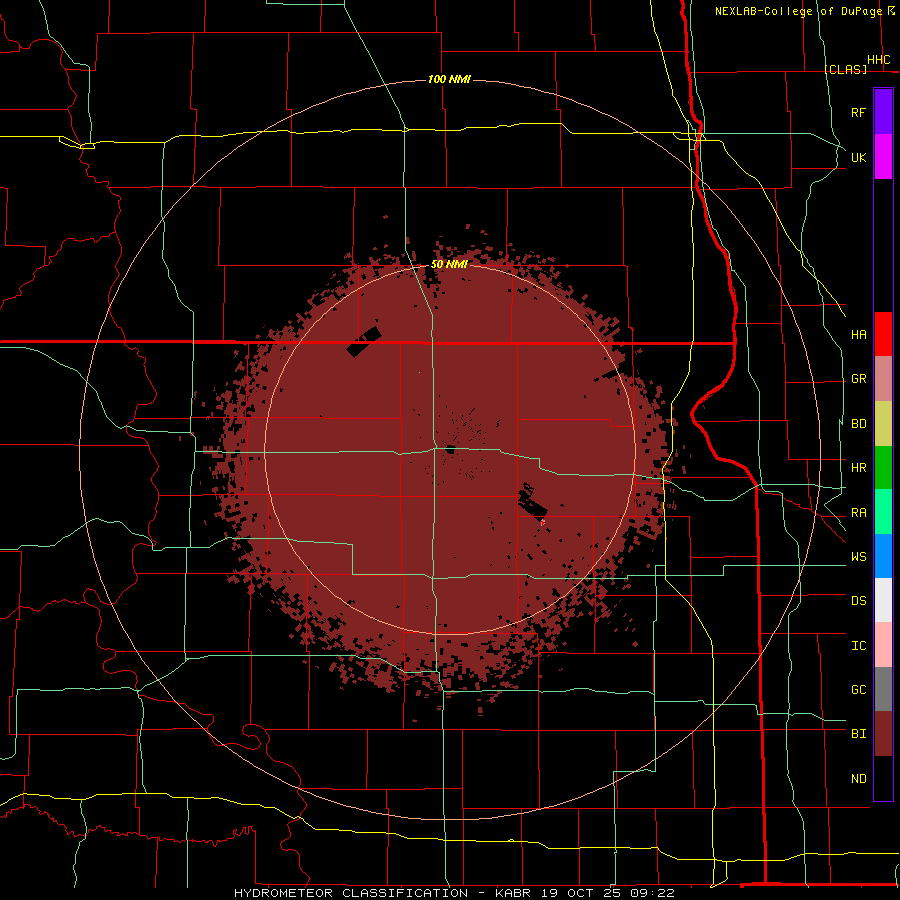Click the 'KABR' station identifier in the caption
This screenshot has width=900, height=900.
point(514,893)
